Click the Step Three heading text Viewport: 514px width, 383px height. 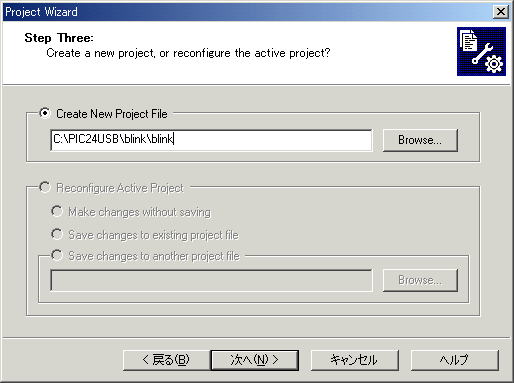59,38
